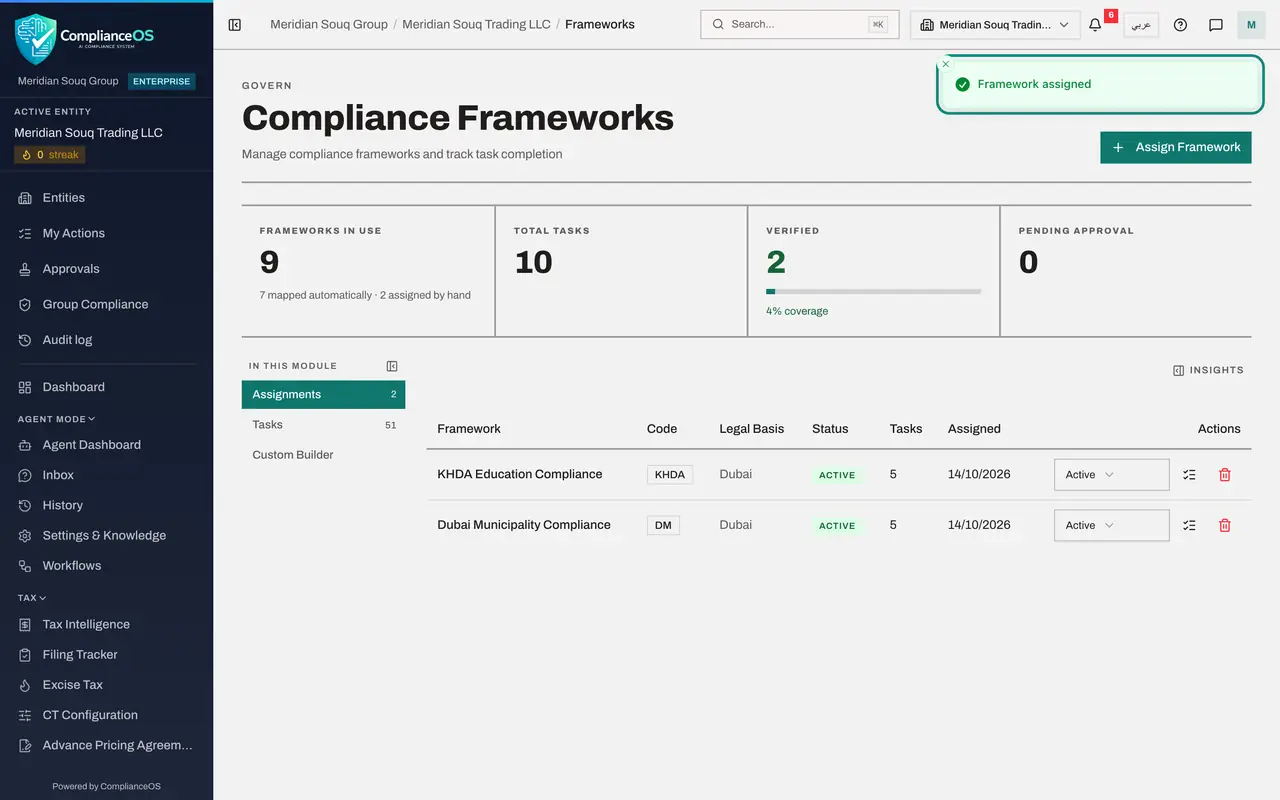Open notifications bell with 6 badge
The width and height of the screenshot is (1280, 800).
(1096, 24)
